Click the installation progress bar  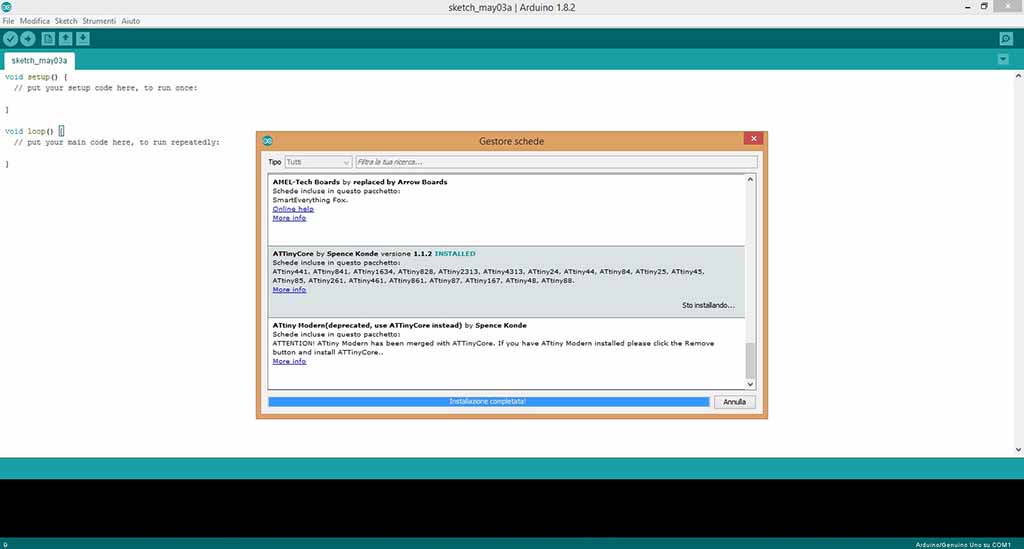tap(488, 402)
